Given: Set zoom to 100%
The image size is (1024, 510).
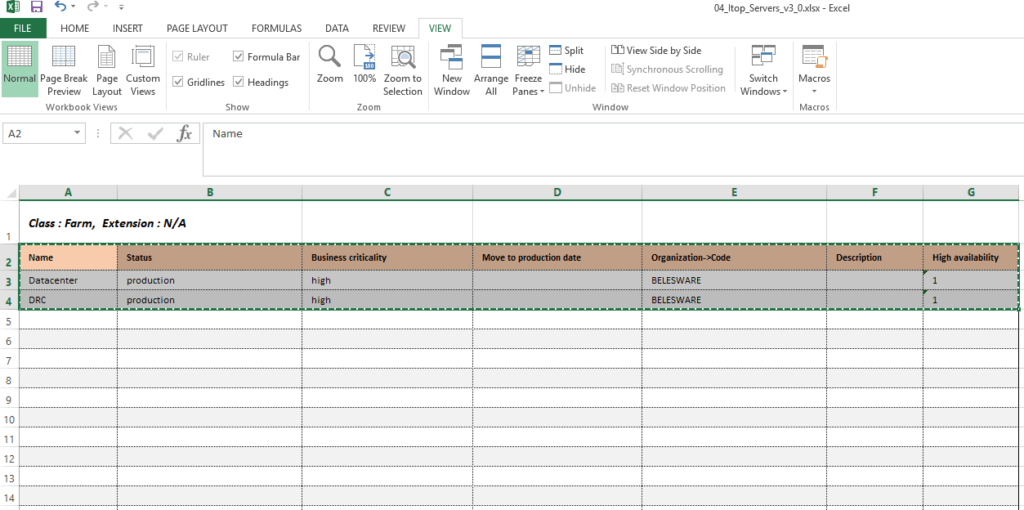Looking at the screenshot, I should click(x=365, y=64).
